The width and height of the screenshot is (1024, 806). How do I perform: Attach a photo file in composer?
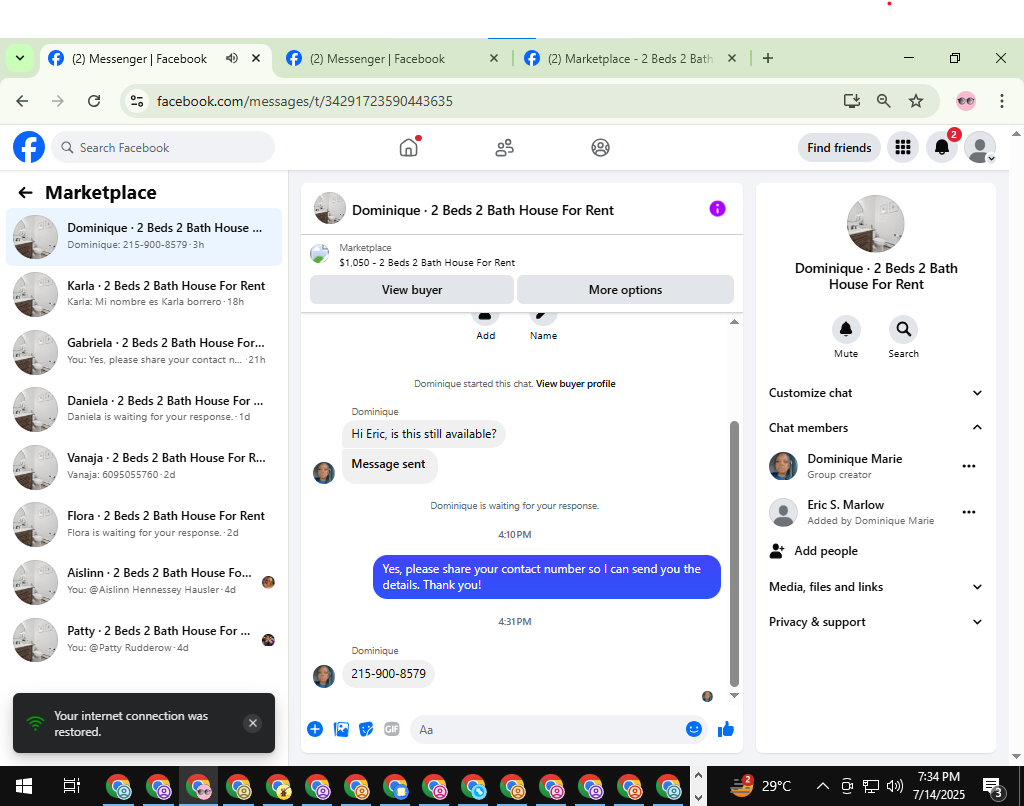click(341, 729)
